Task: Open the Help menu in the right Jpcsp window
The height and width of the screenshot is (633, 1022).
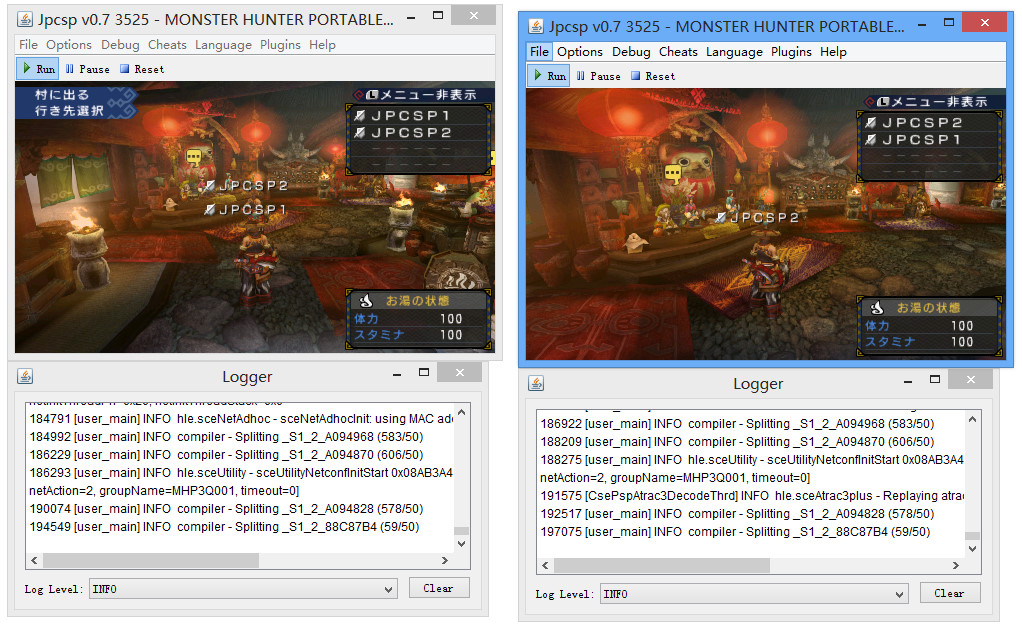Action: click(x=833, y=52)
